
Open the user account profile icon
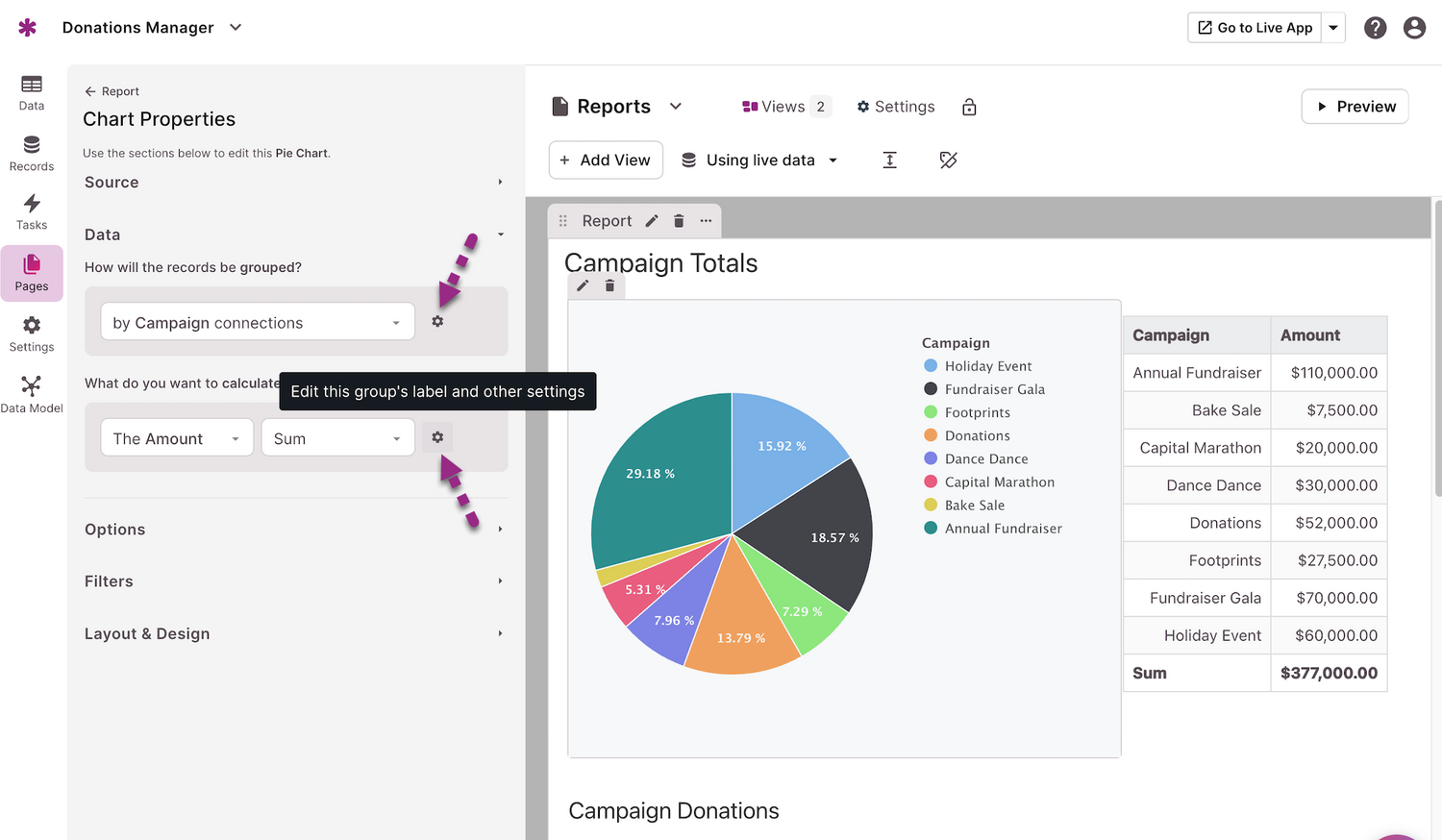[x=1413, y=28]
